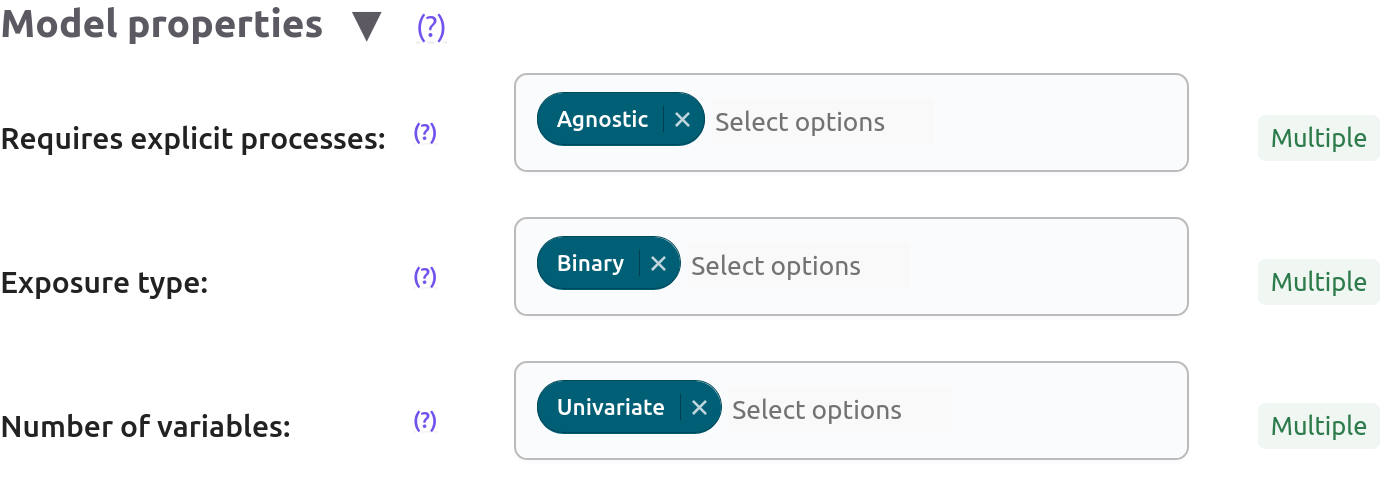This screenshot has width=1380, height=489.
Task: Click Multiple badge for Number of variables
Action: tap(1318, 426)
